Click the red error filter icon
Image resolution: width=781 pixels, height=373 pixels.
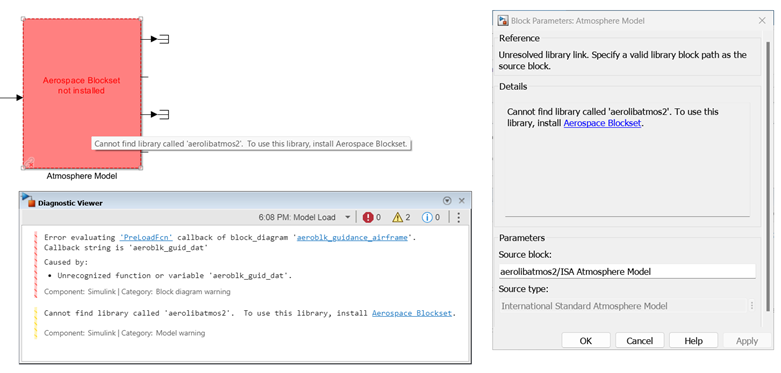(368, 217)
